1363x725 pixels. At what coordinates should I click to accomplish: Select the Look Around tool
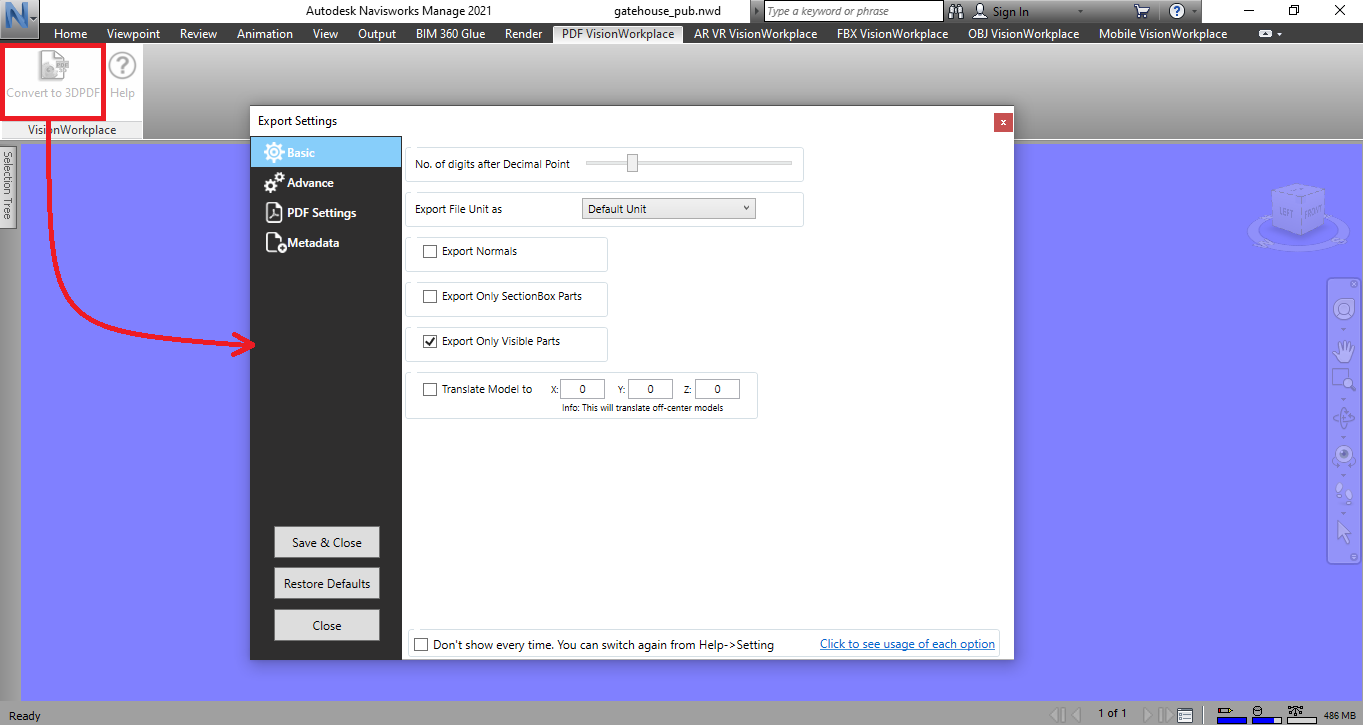click(x=1344, y=455)
